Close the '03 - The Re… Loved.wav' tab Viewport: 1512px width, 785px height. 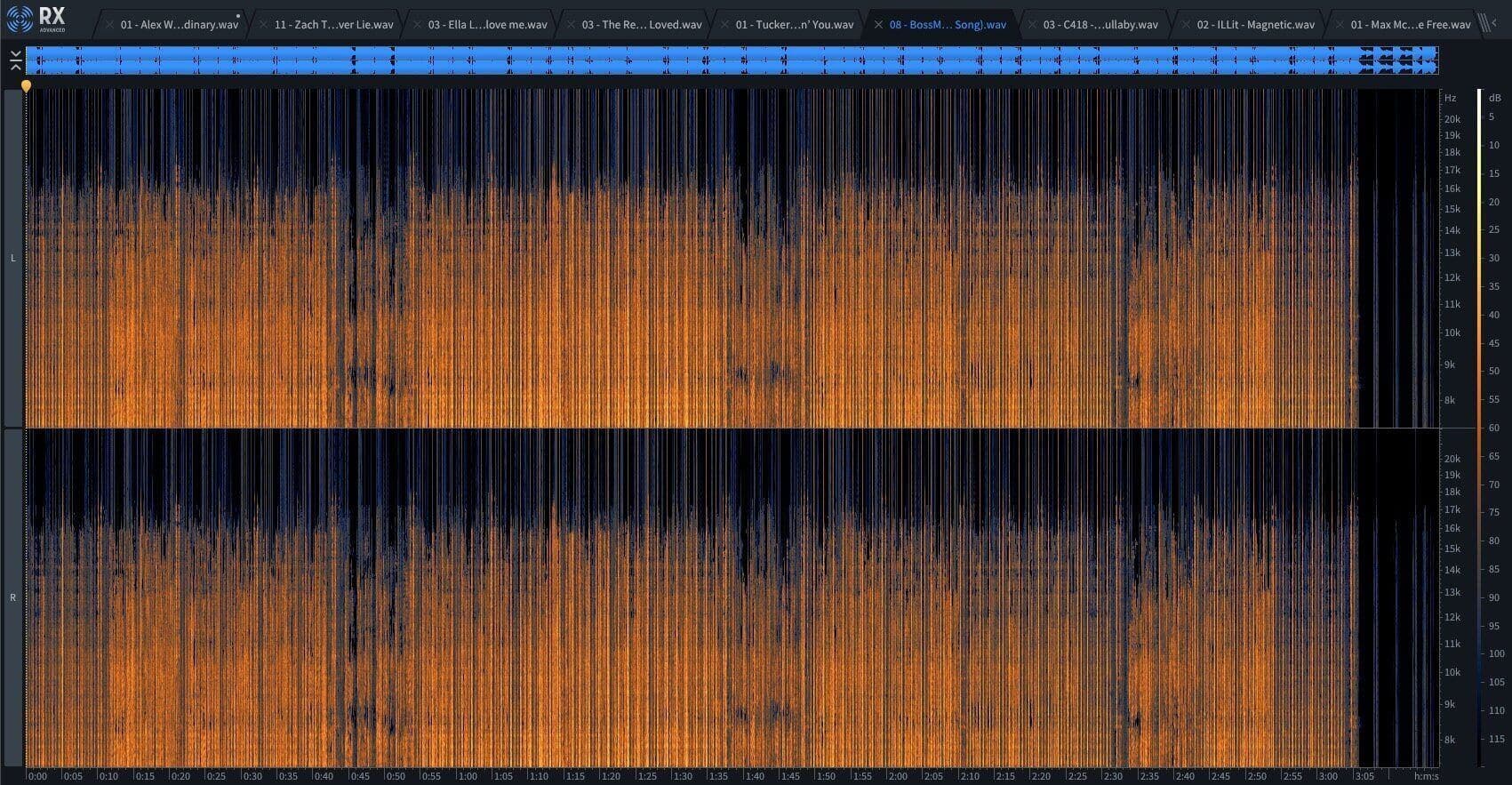tap(571, 25)
